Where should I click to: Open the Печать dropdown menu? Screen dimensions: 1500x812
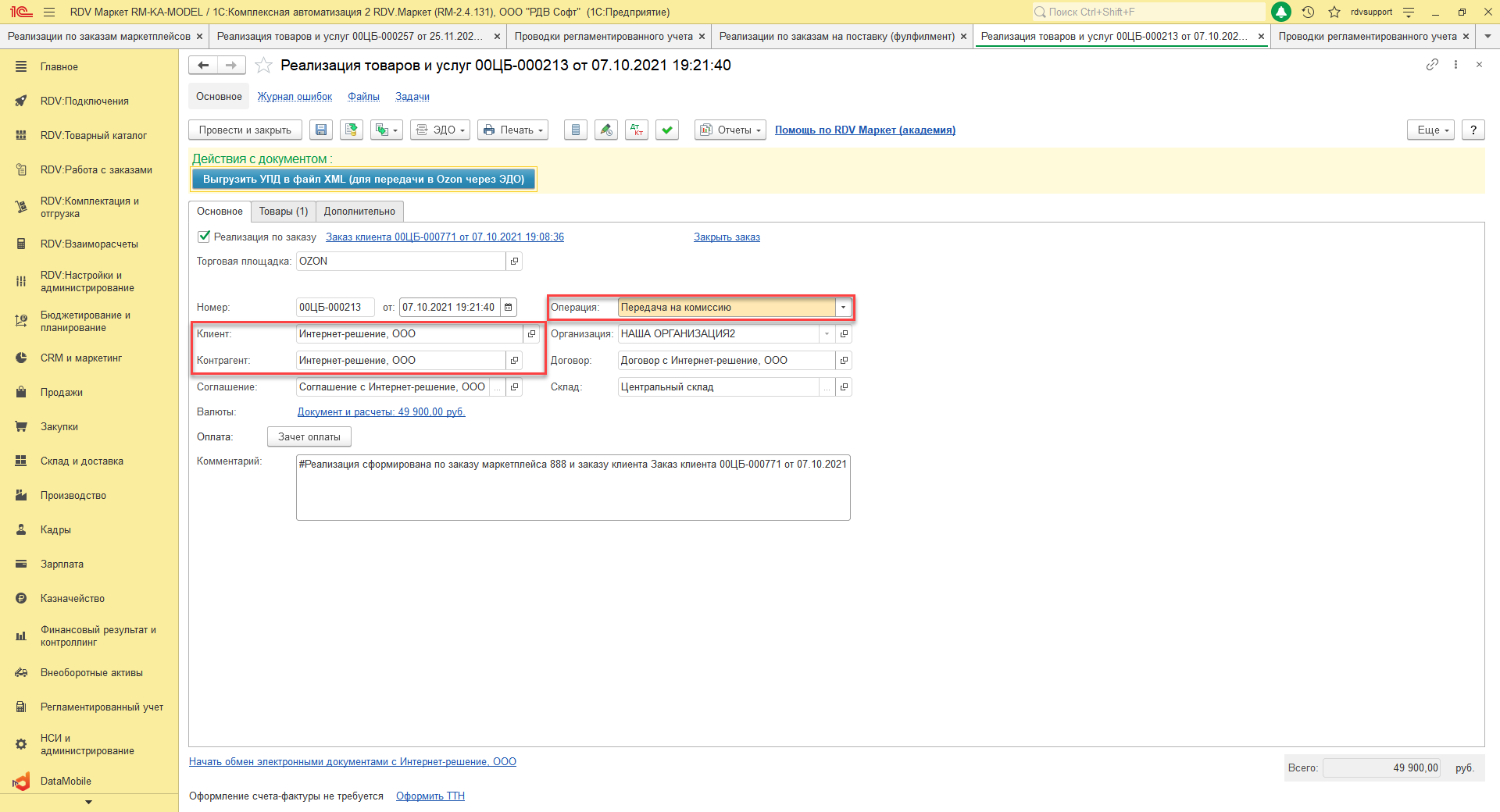(x=512, y=130)
